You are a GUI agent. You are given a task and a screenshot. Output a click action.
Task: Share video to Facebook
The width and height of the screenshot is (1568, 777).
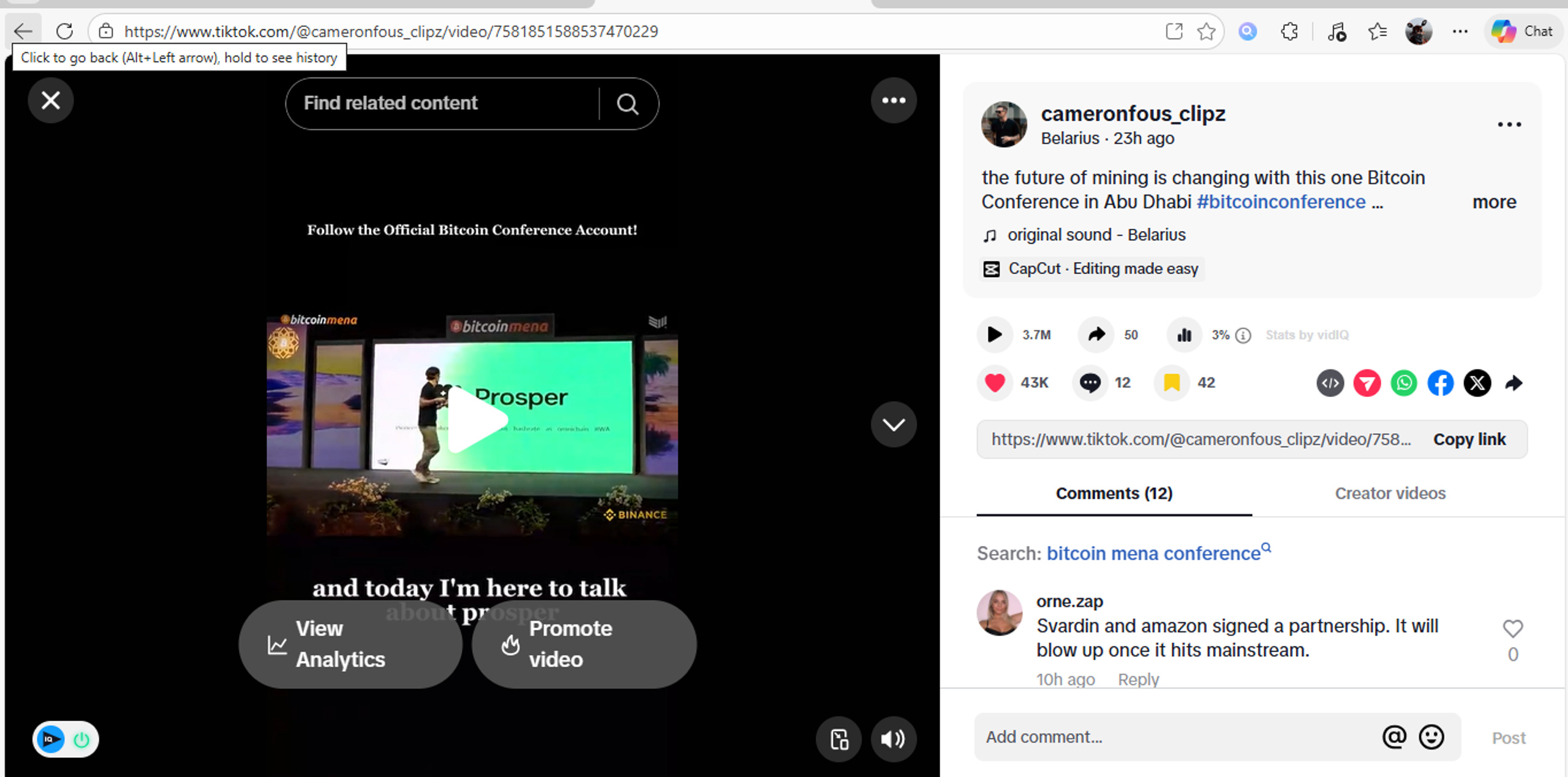click(x=1441, y=383)
